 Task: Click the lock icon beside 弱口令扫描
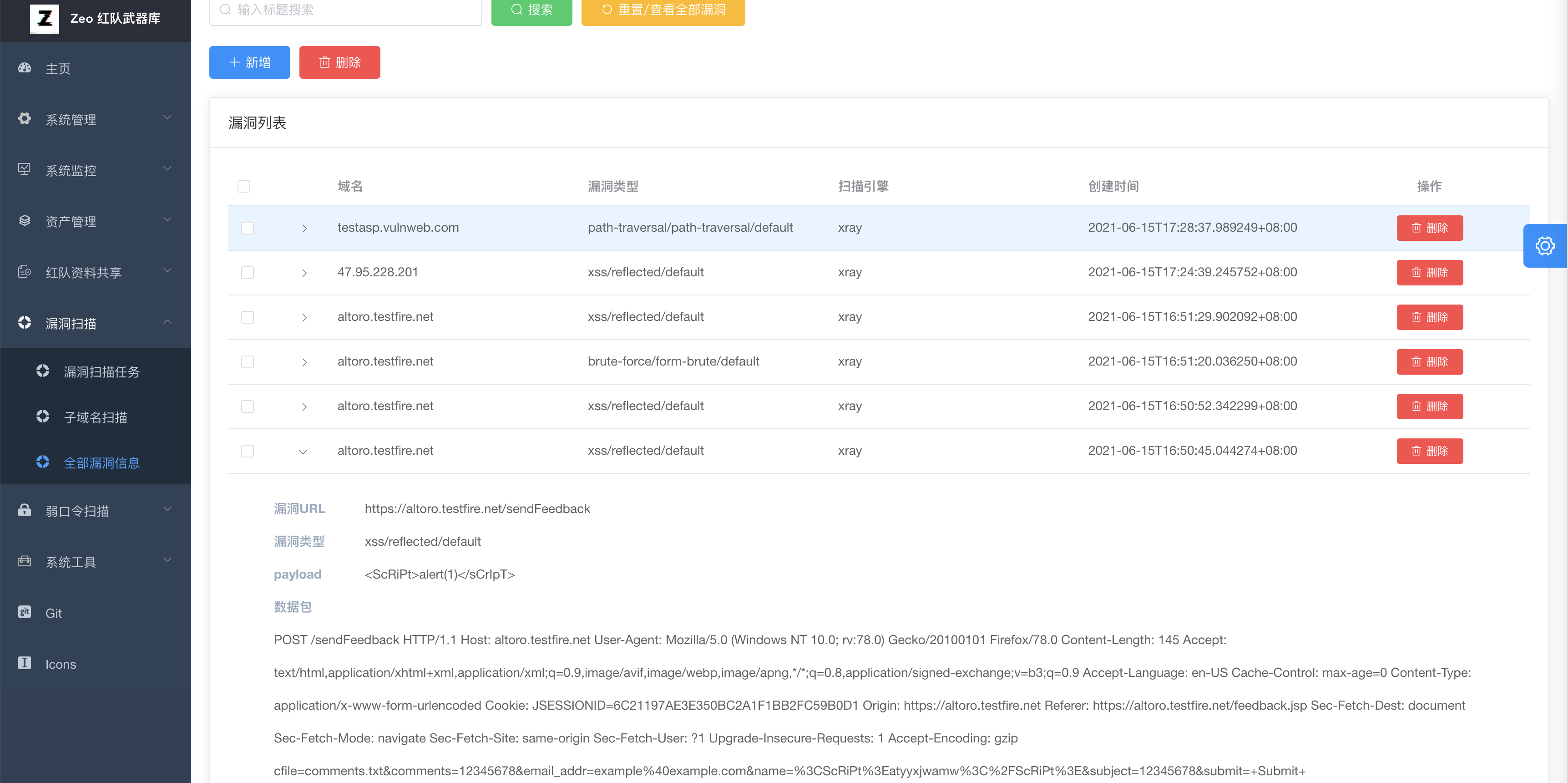tap(25, 510)
